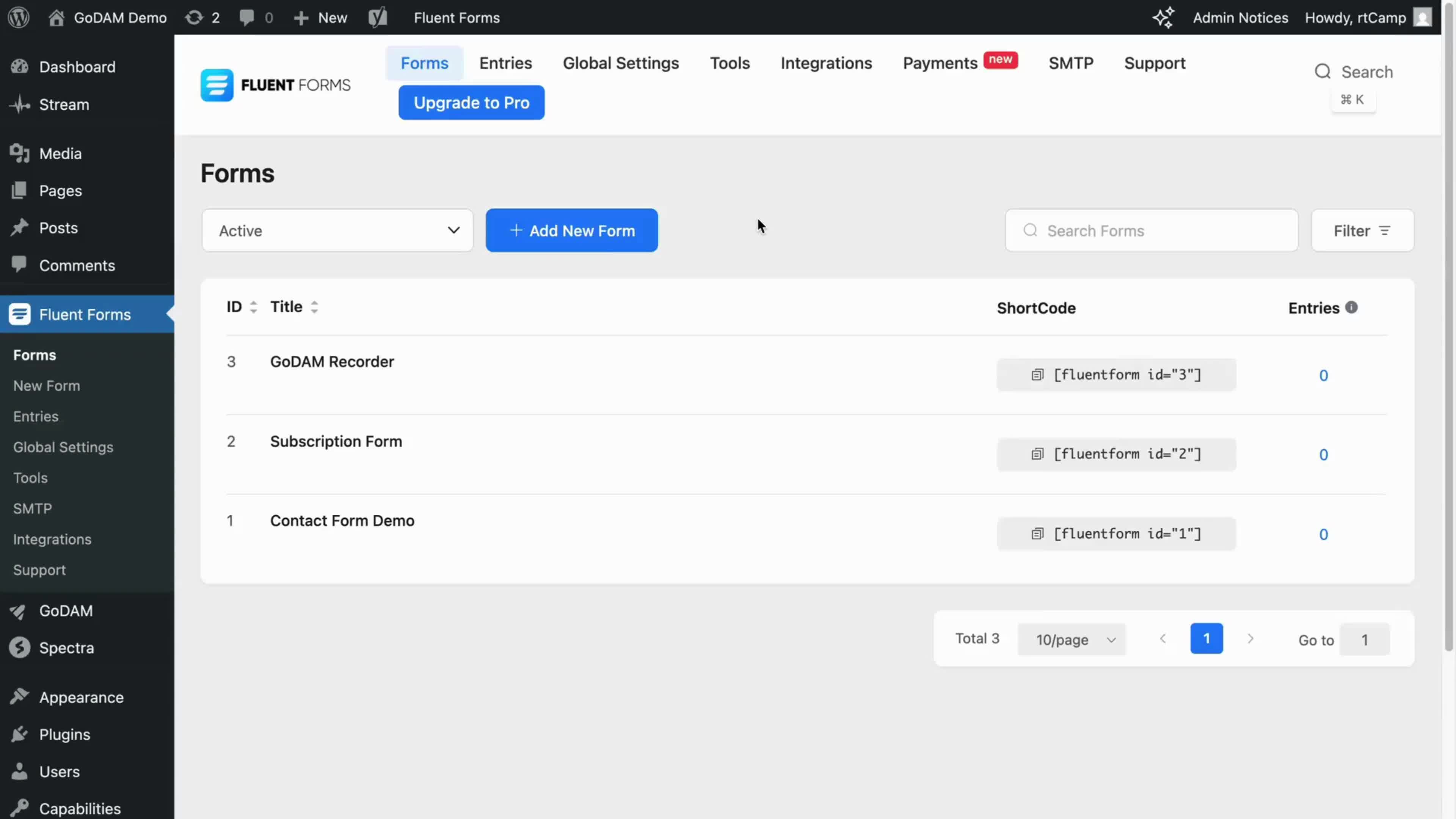This screenshot has height=819, width=1456.
Task: Copy the fluentform id="1" shortcode icon
Action: tap(1037, 533)
